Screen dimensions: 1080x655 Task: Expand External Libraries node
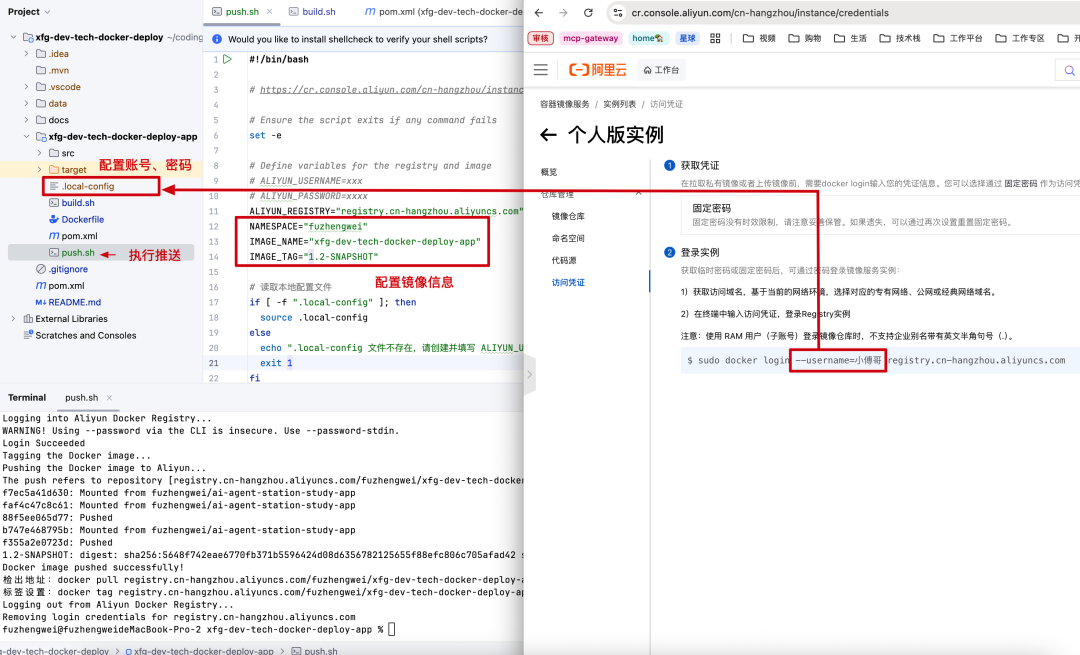pos(13,319)
